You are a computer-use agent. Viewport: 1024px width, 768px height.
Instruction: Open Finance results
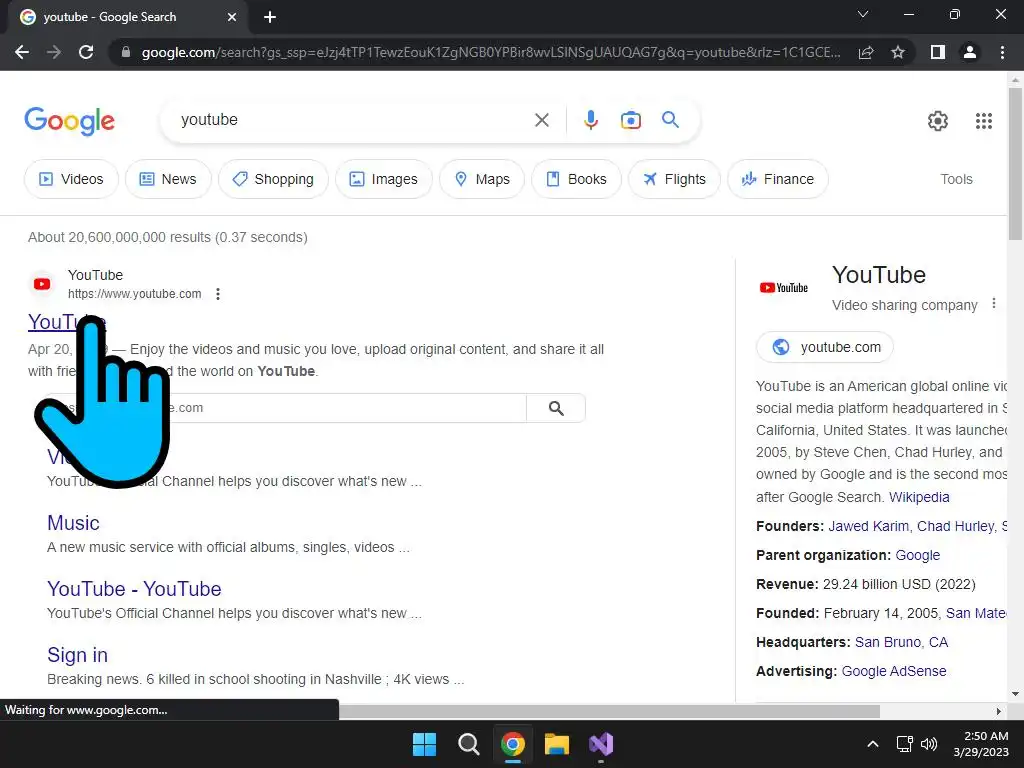pyautogui.click(x=777, y=179)
